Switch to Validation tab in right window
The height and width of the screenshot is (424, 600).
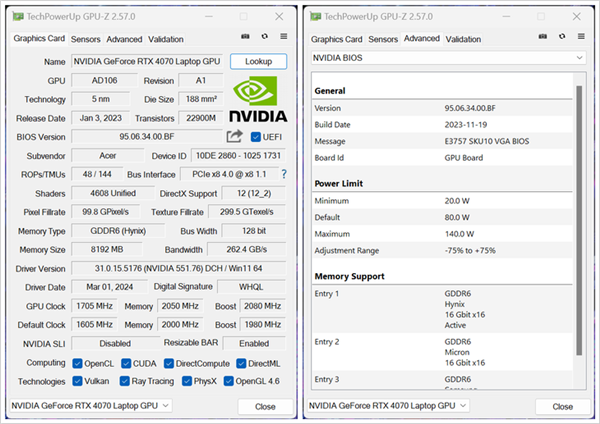click(x=463, y=39)
